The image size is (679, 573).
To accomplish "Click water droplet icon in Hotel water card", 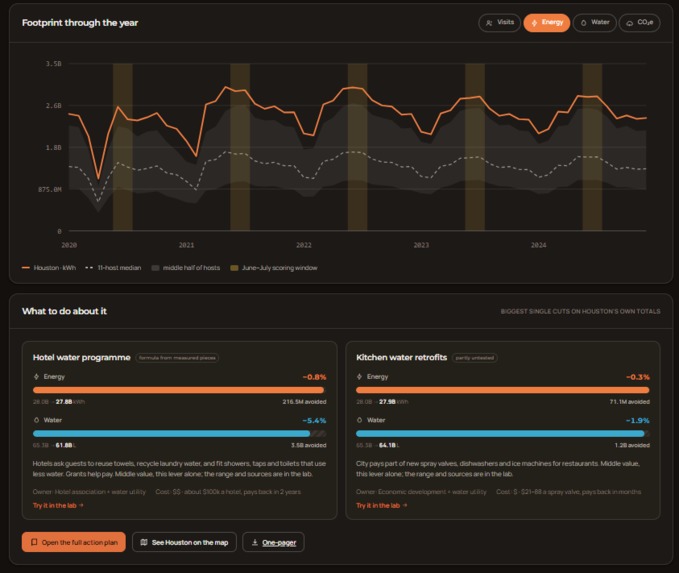I will click(x=36, y=420).
